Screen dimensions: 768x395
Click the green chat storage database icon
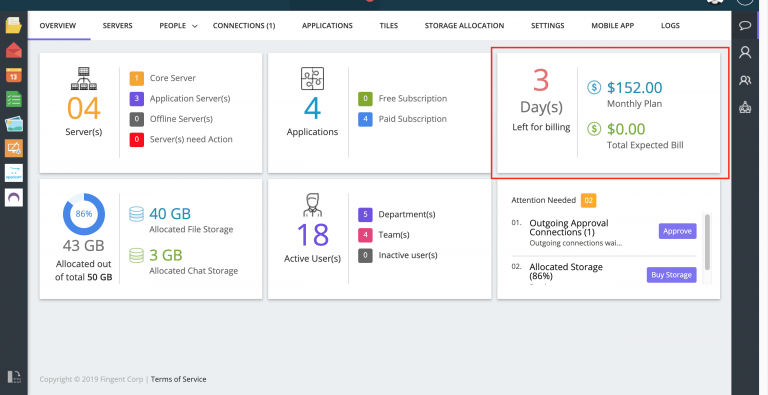click(x=136, y=255)
